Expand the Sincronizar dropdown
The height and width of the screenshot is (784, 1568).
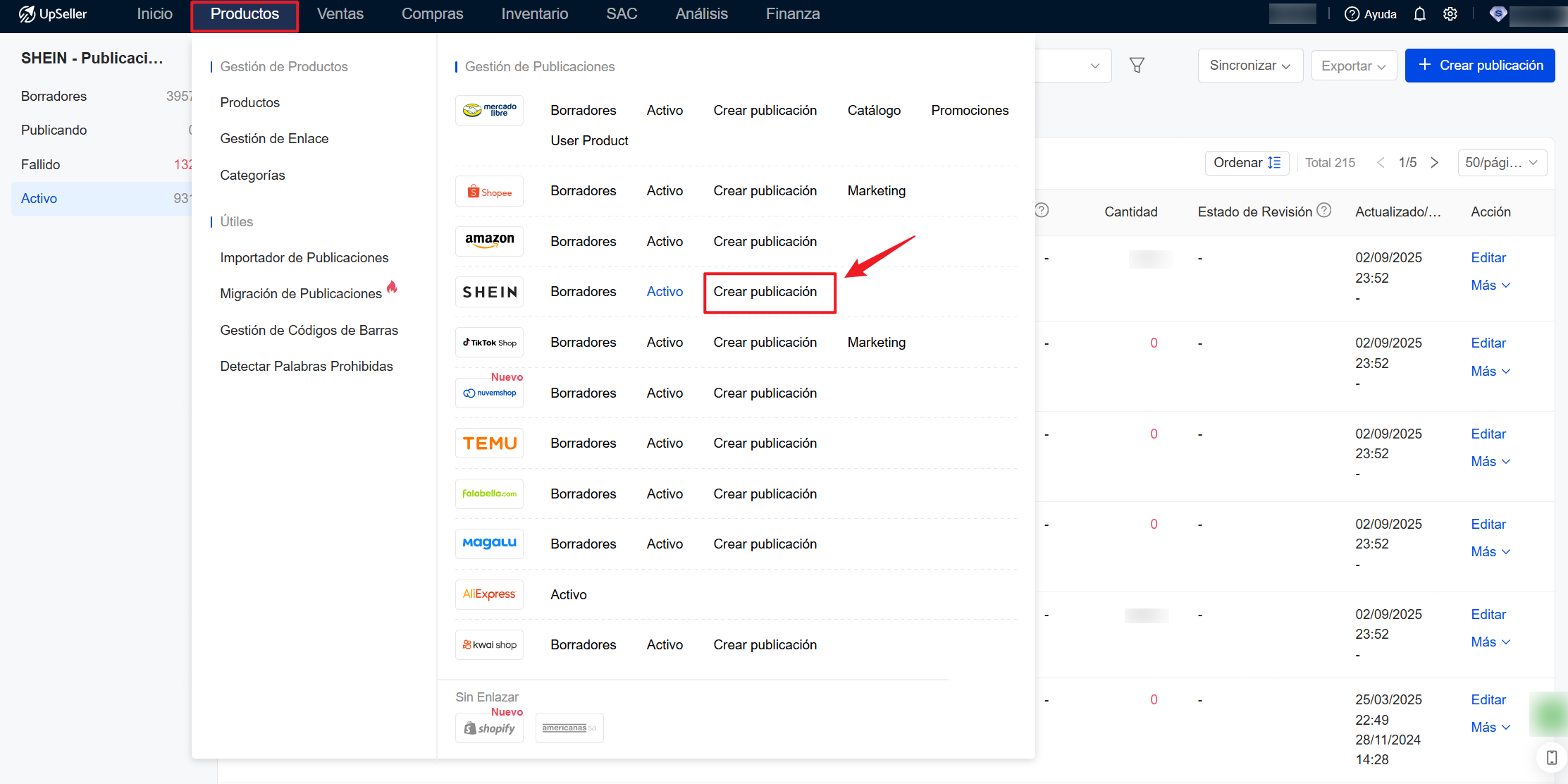(x=1249, y=66)
